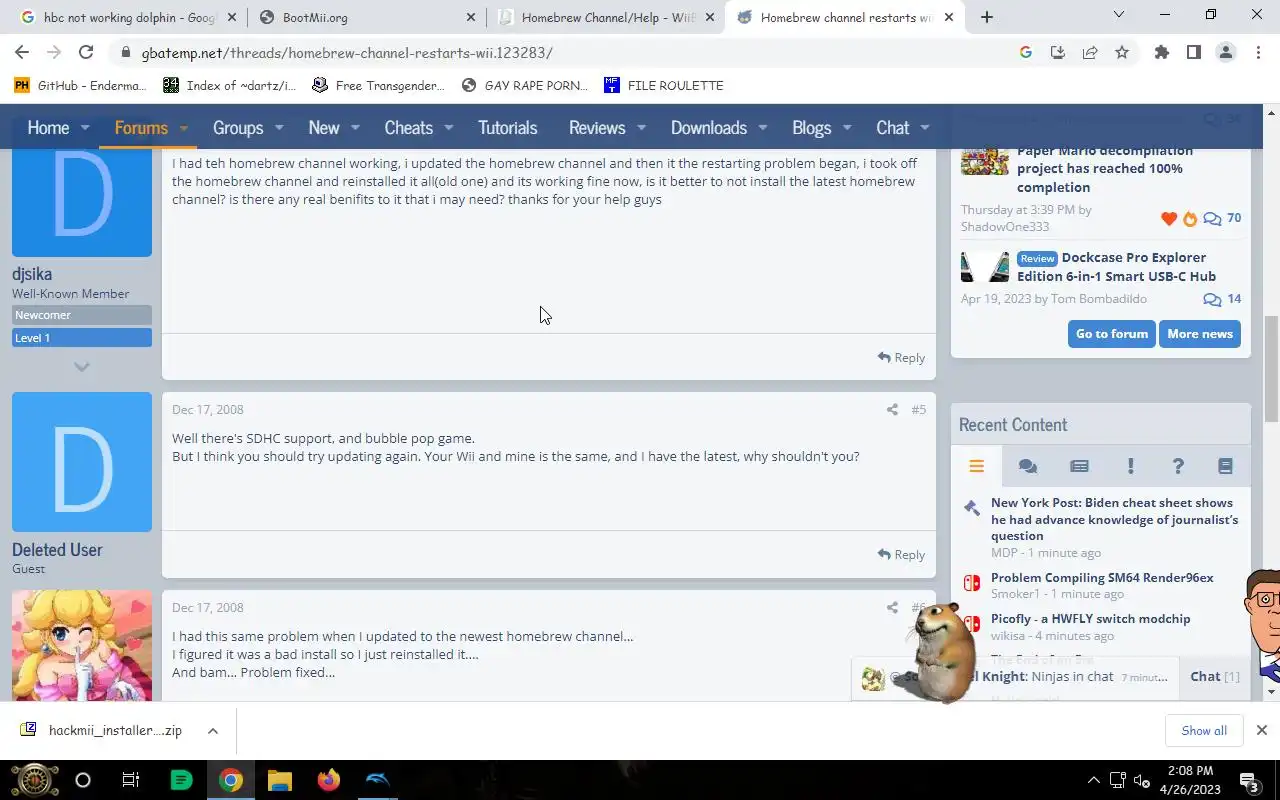Click the share icon on post #5

tap(892, 409)
